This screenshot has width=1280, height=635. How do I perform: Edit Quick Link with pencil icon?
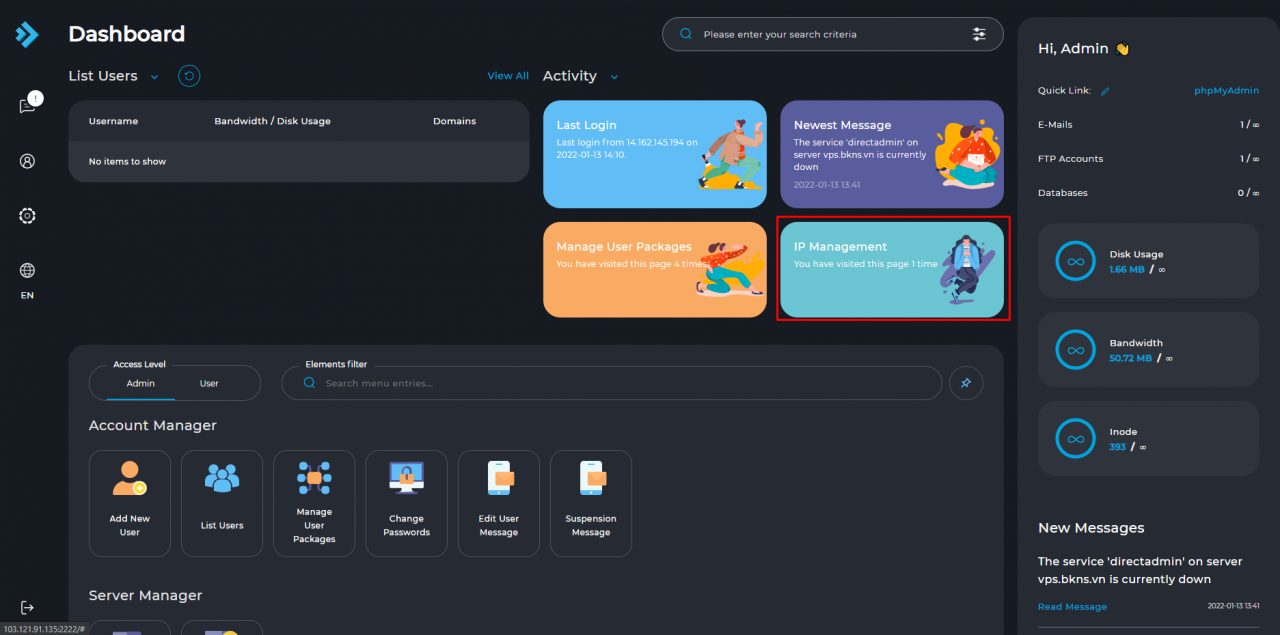click(x=1105, y=91)
